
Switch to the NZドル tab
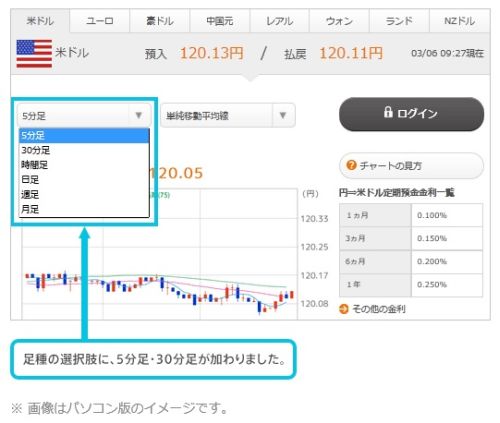(x=460, y=21)
